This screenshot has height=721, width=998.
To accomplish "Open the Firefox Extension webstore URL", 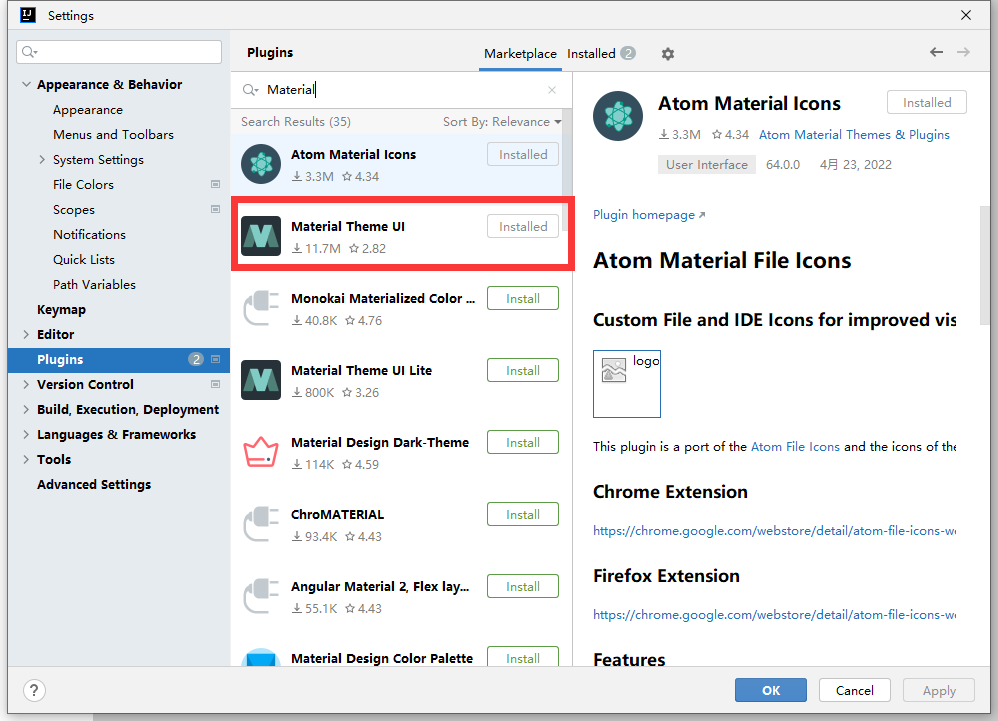I will point(774,615).
